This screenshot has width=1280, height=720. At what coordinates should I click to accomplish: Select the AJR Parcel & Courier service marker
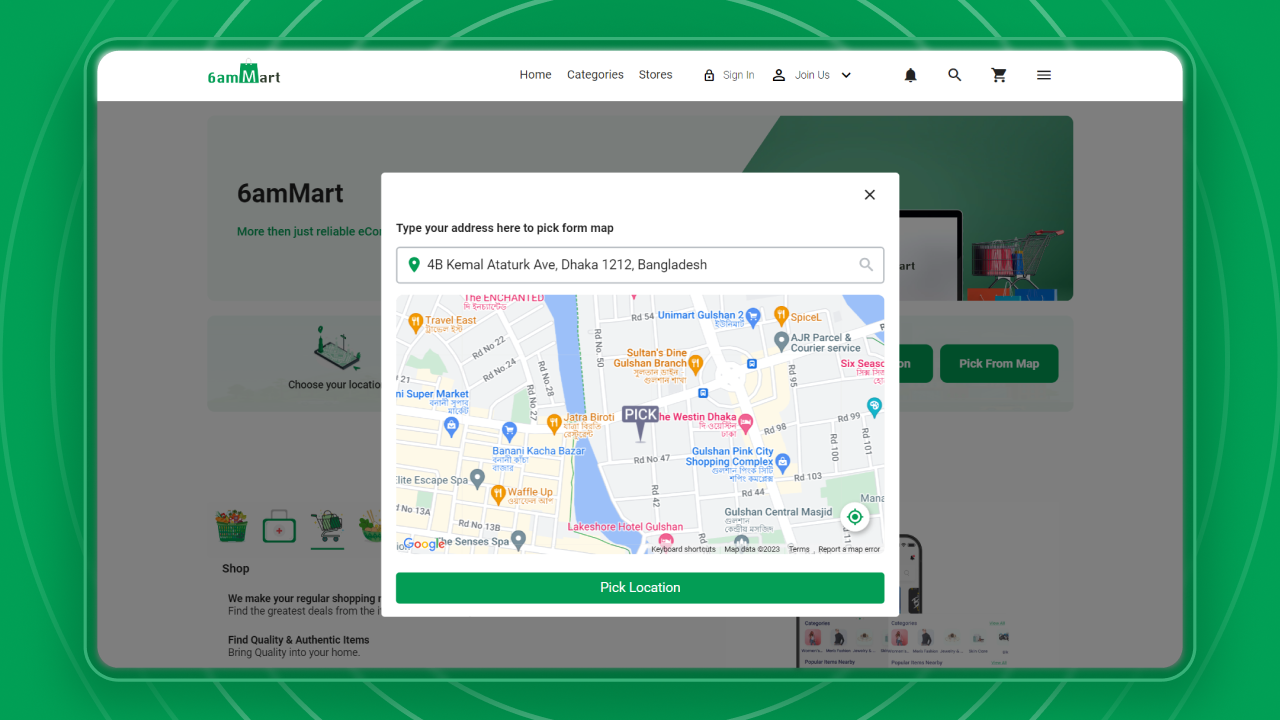(782, 342)
